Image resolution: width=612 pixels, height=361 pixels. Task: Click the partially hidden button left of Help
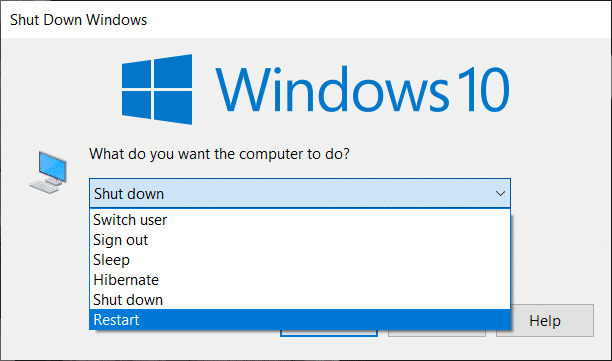pos(437,333)
